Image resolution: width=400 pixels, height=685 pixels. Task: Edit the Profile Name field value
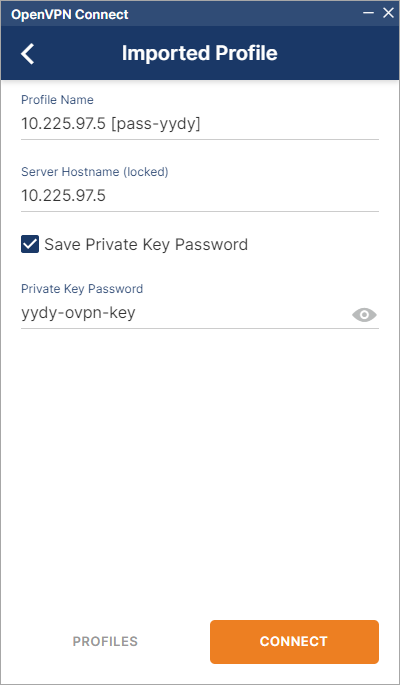[x=200, y=125]
